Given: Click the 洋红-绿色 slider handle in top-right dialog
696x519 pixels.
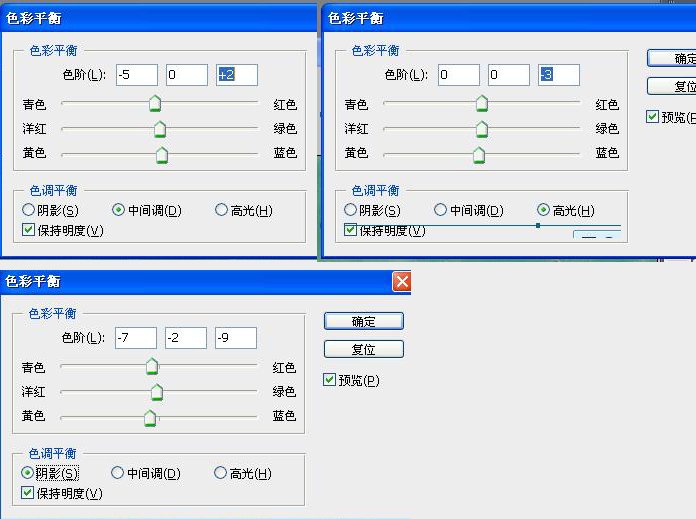Looking at the screenshot, I should coord(482,129).
